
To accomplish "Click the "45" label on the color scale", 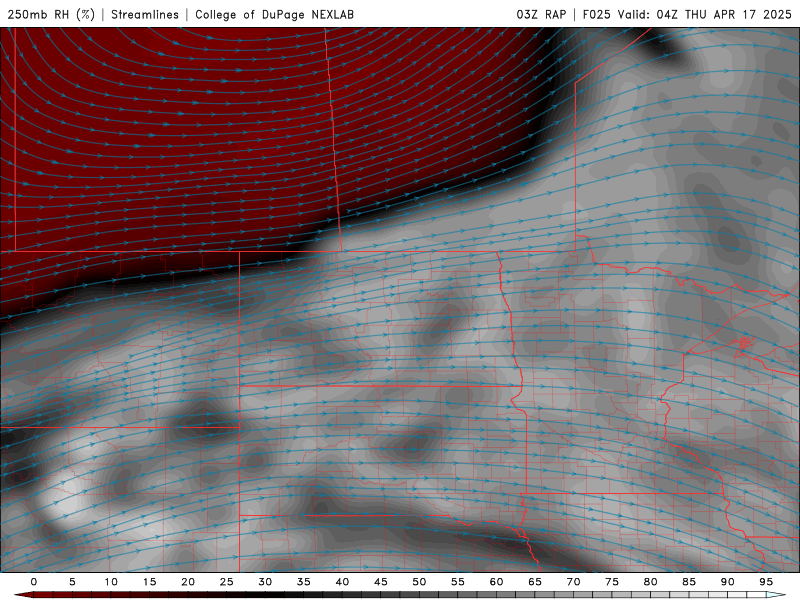I will [381, 582].
